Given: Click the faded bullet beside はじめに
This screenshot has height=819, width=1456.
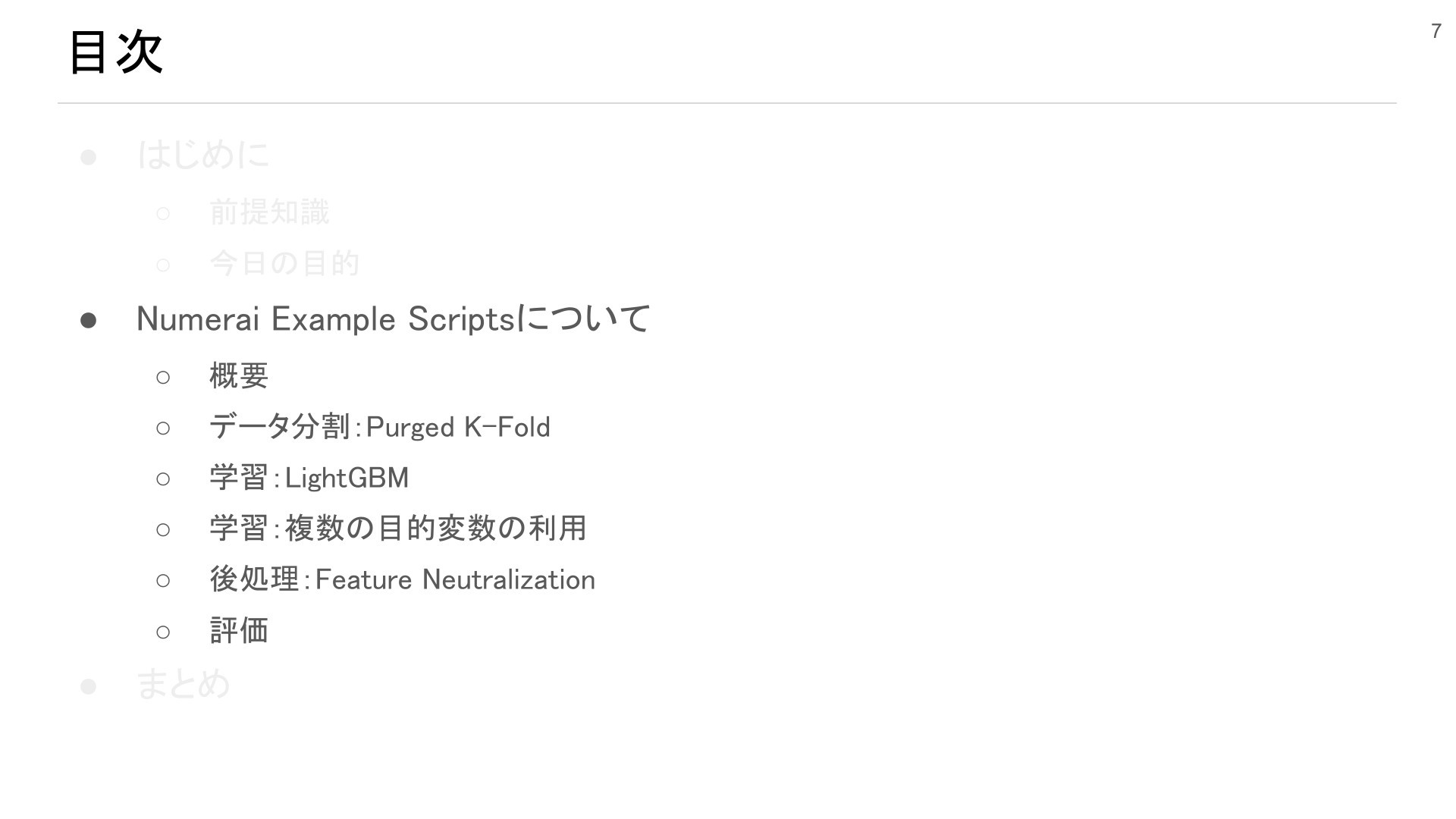Looking at the screenshot, I should click(x=88, y=157).
